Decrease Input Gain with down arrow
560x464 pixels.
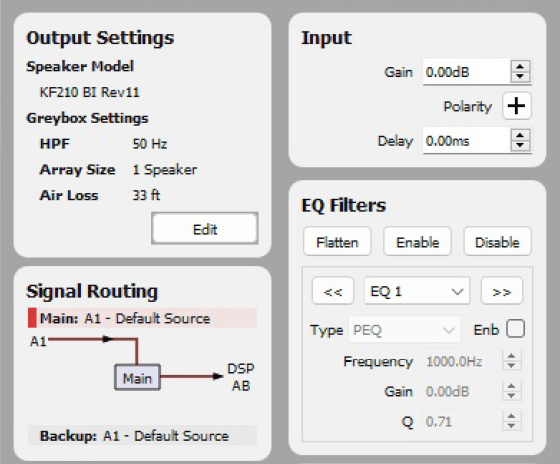coord(520,77)
